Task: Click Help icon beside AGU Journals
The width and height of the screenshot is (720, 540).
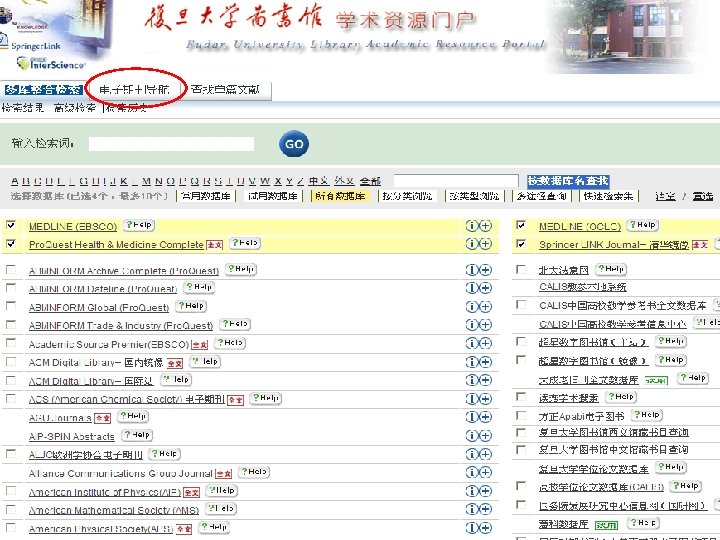Action: click(133, 416)
